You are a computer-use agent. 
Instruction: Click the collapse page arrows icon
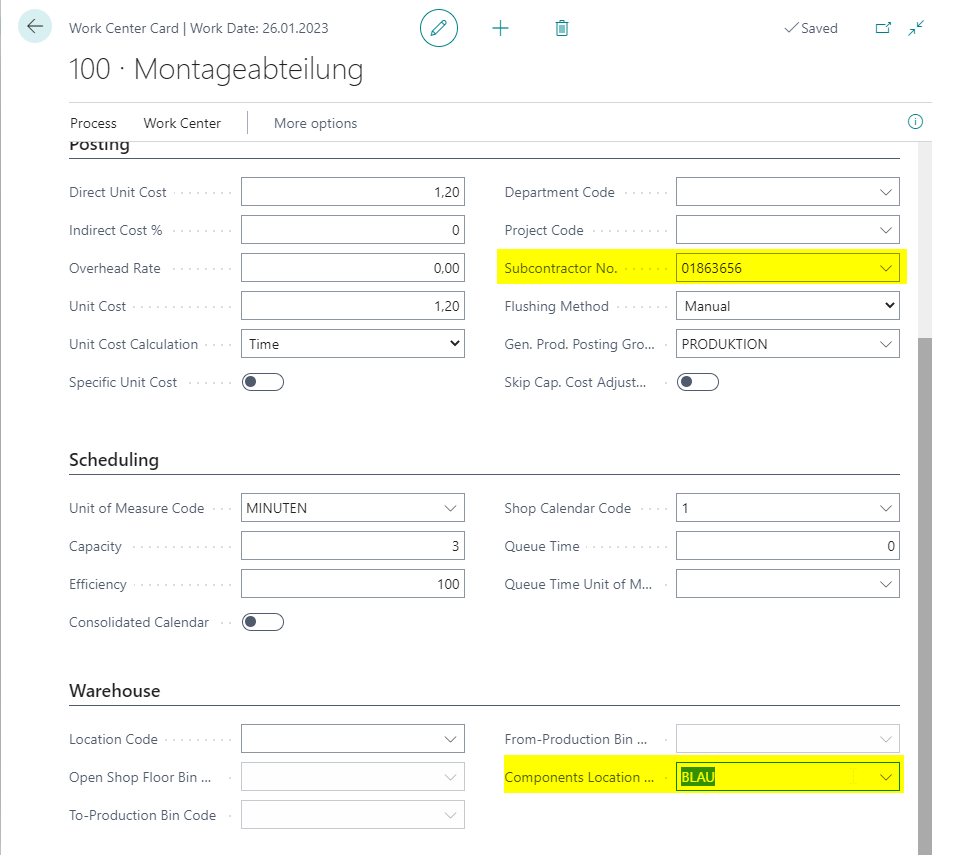coord(915,28)
